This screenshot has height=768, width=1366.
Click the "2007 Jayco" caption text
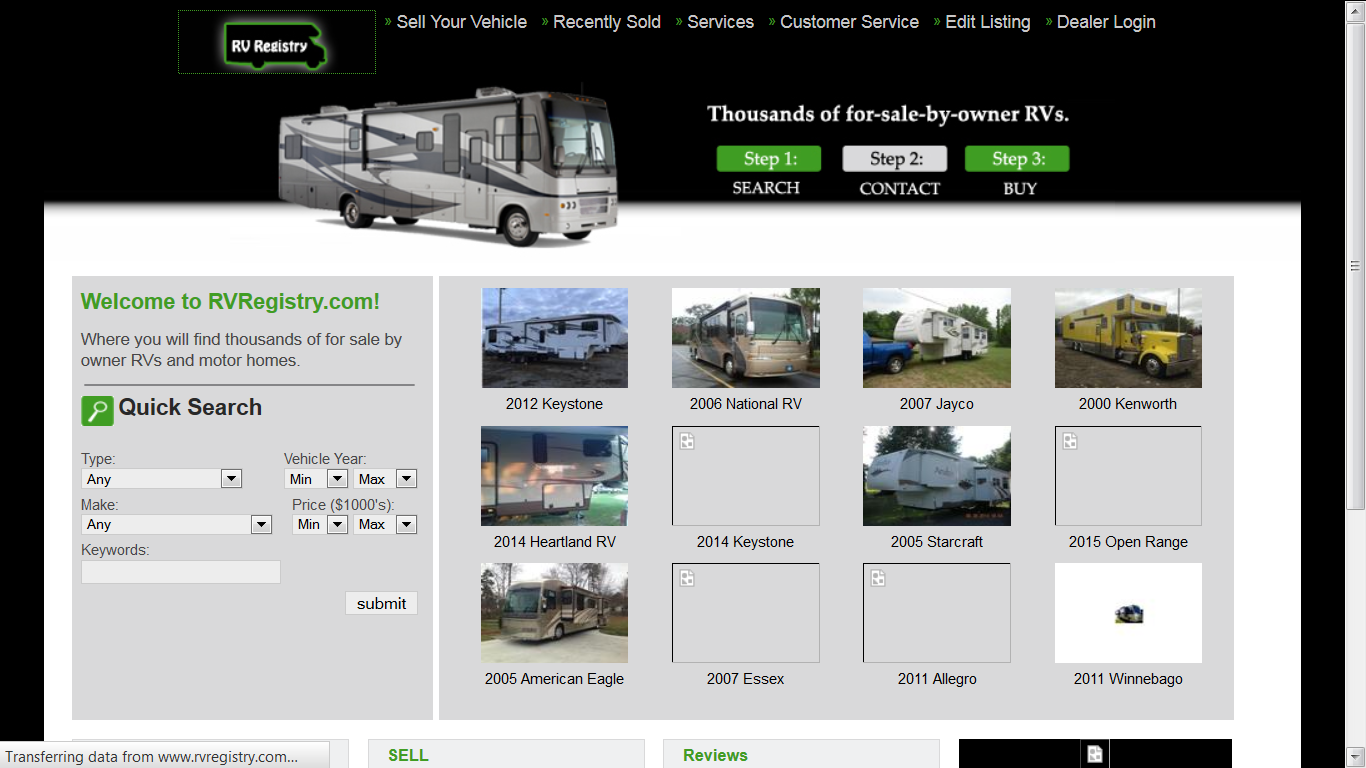tap(937, 404)
